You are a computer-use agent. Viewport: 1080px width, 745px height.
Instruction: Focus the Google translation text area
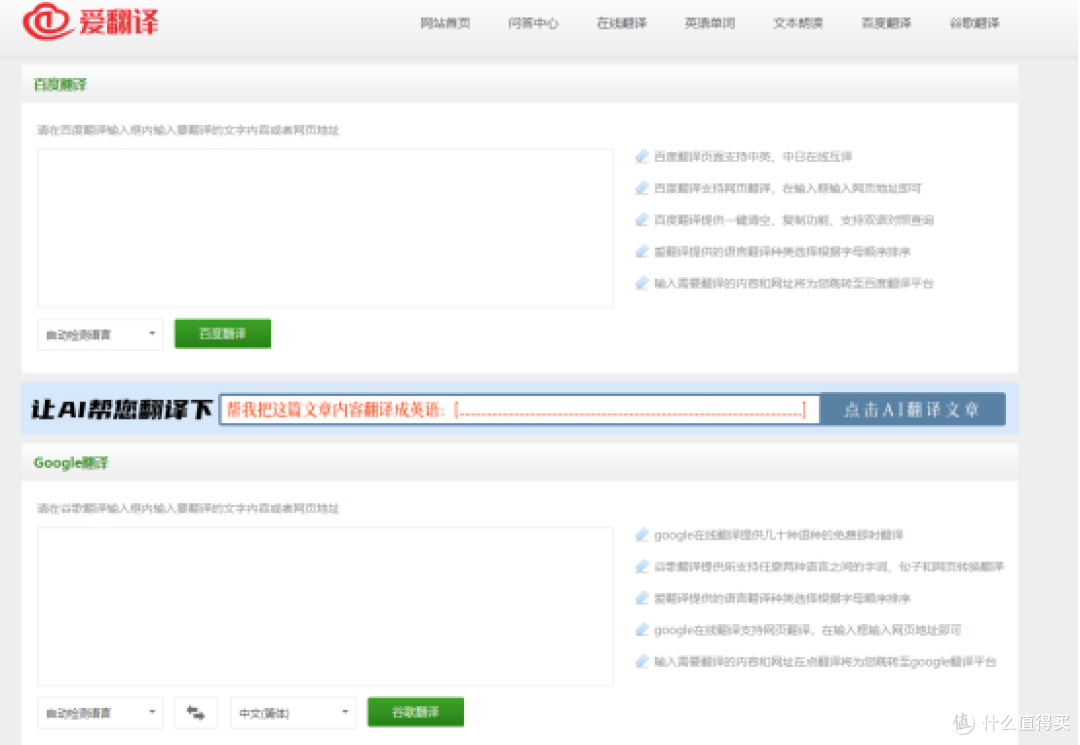325,607
